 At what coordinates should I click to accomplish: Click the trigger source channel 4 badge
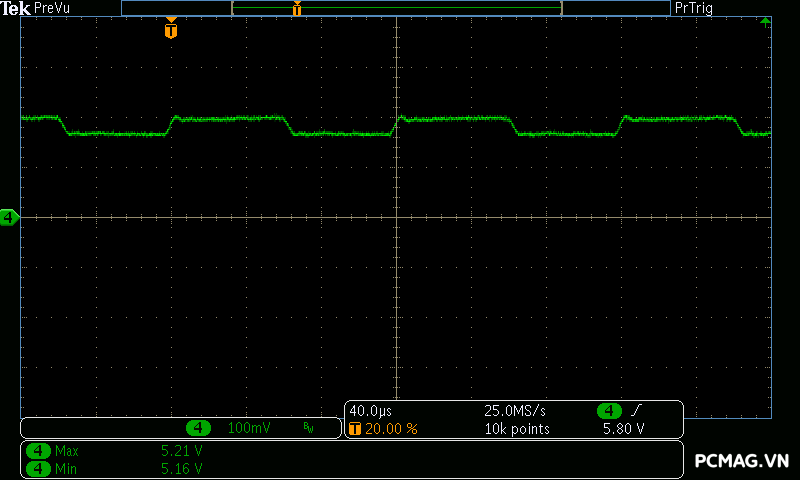click(609, 410)
